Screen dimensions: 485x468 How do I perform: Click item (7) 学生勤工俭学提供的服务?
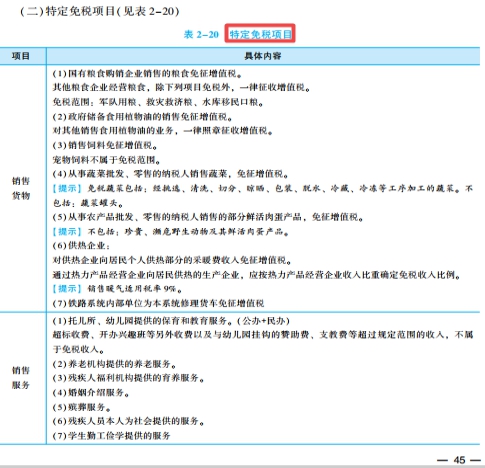(111, 435)
